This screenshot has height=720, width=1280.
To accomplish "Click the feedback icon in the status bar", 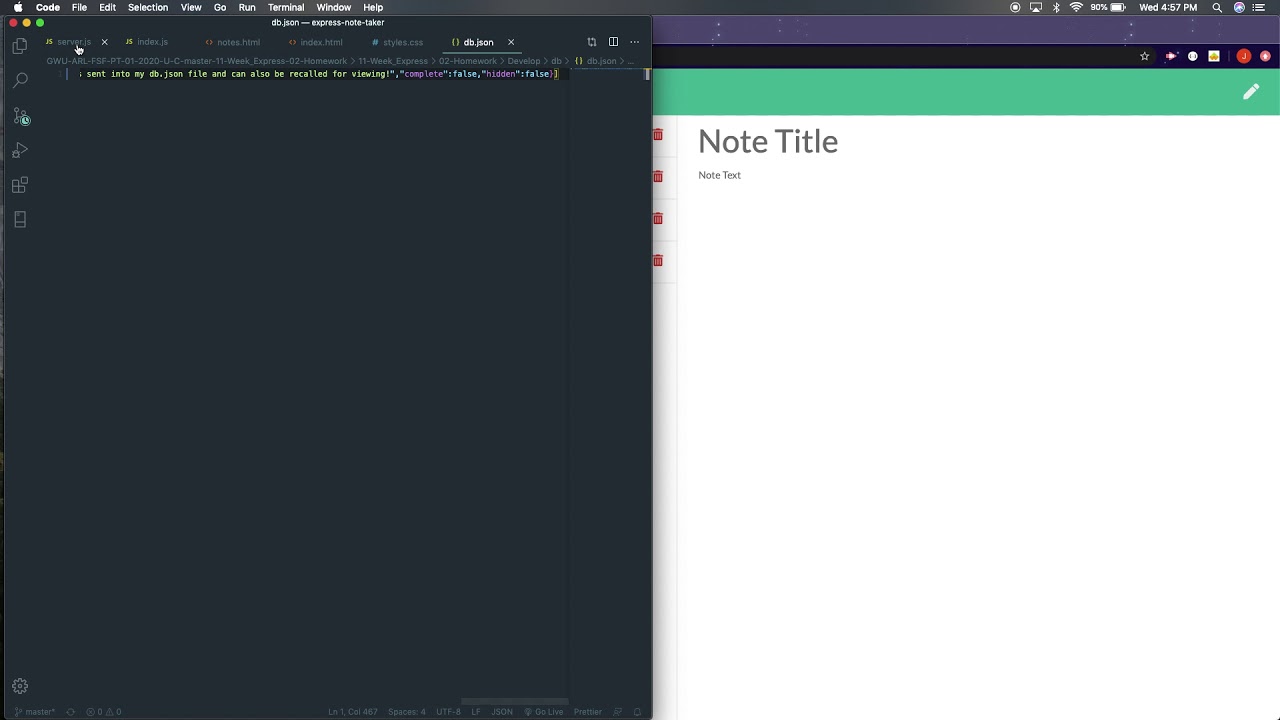I will click(618, 712).
